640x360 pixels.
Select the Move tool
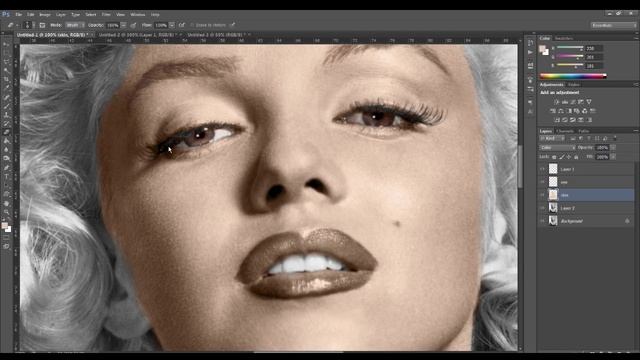coord(6,44)
